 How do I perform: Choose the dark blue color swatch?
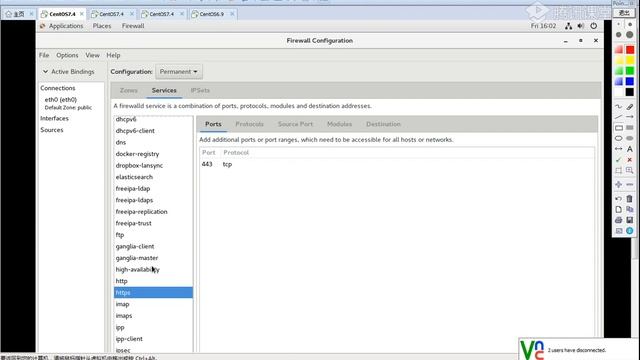click(x=630, y=82)
